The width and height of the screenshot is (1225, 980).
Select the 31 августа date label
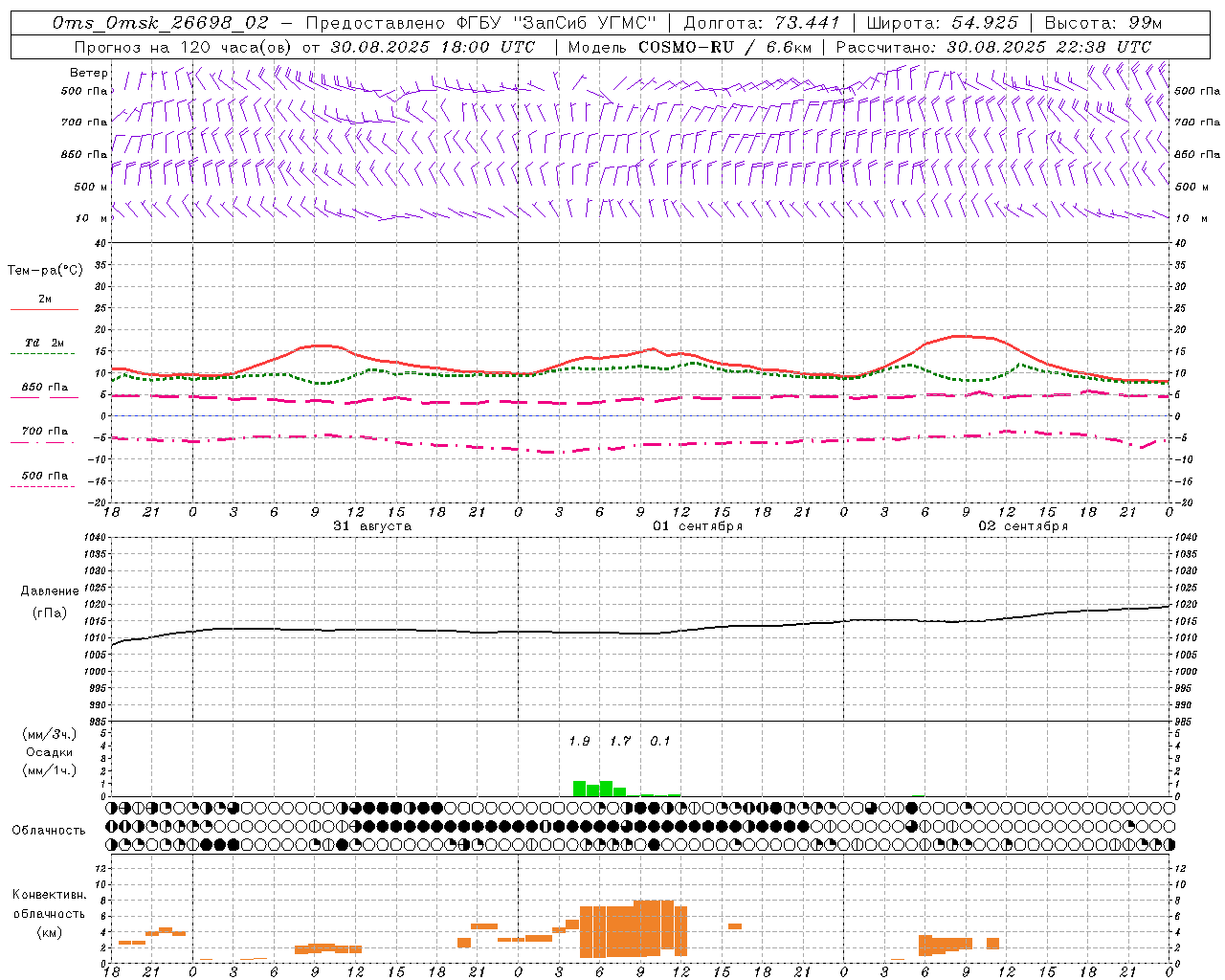coord(372,526)
